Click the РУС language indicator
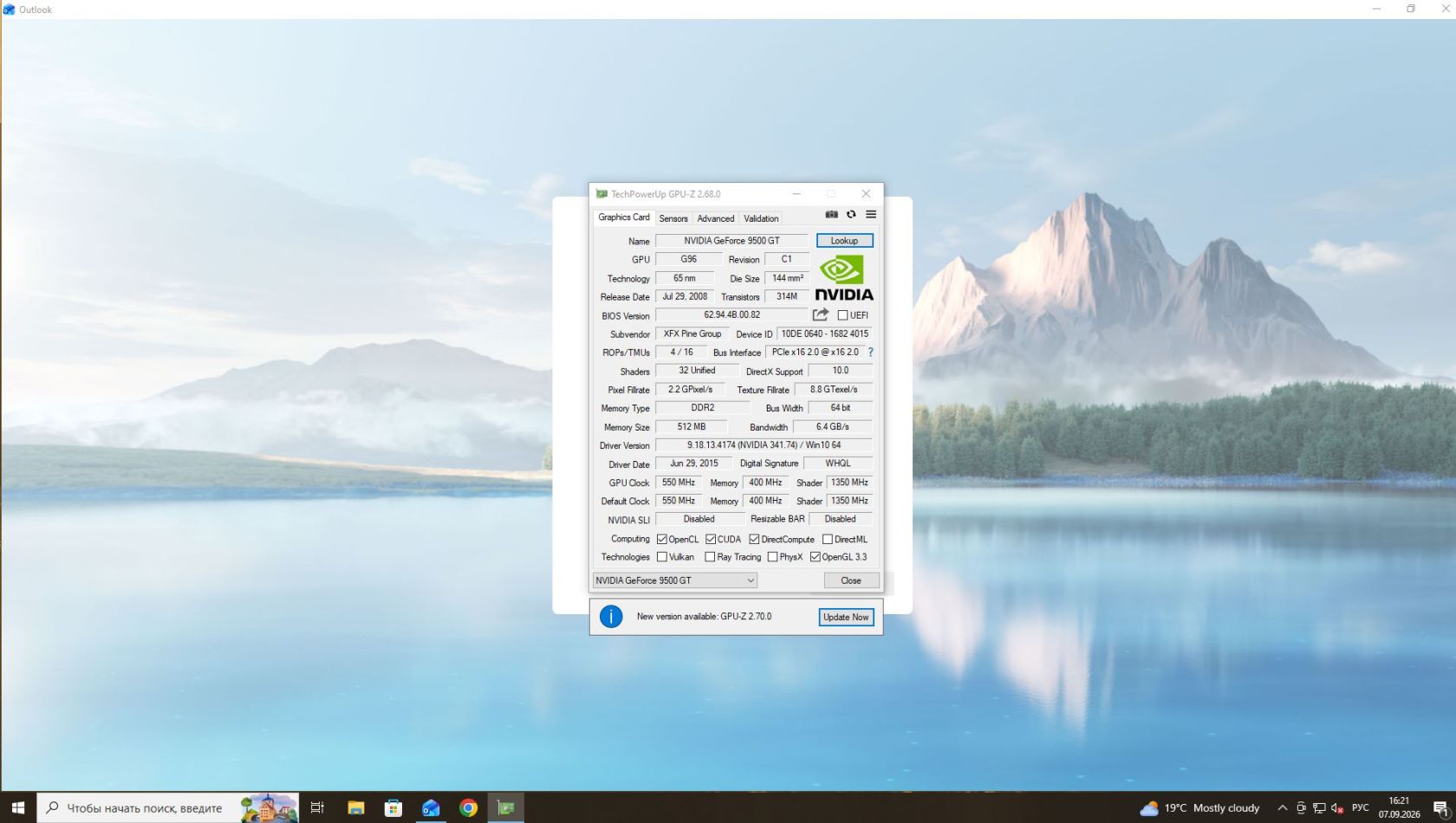 pyautogui.click(x=1361, y=807)
